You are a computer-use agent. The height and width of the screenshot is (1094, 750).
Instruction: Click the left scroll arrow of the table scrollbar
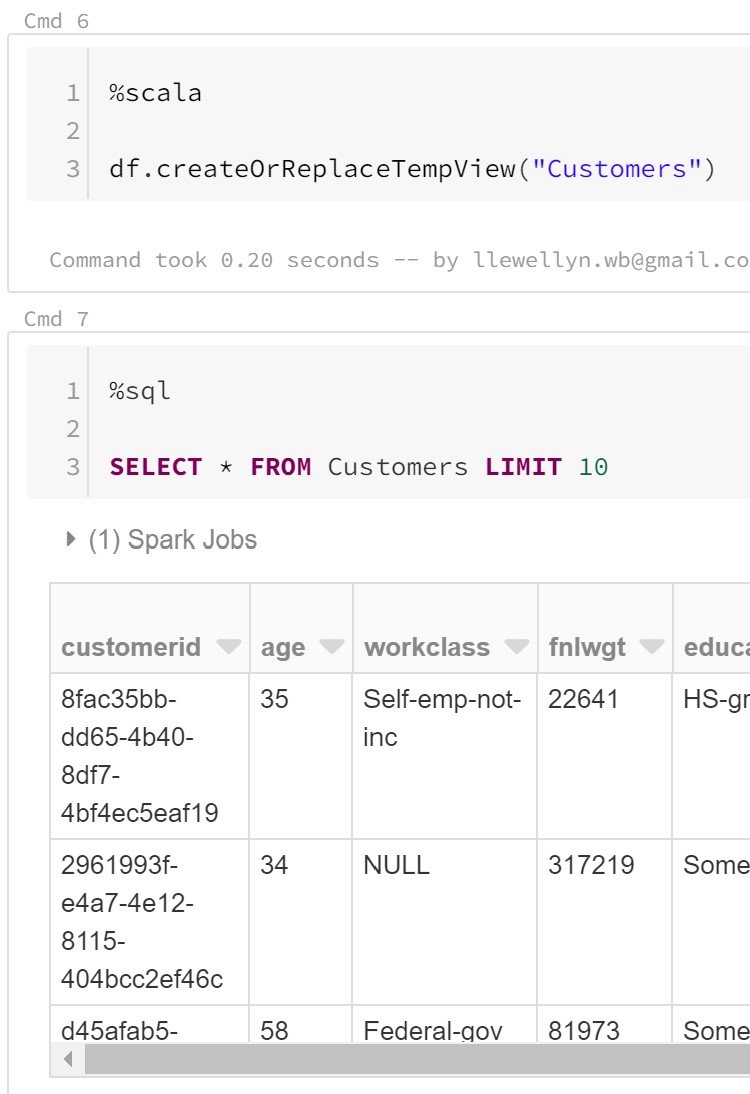68,1059
